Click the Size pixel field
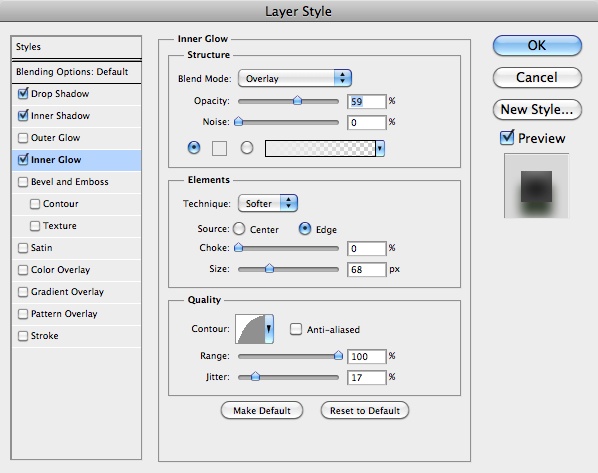The image size is (598, 473). [367, 270]
